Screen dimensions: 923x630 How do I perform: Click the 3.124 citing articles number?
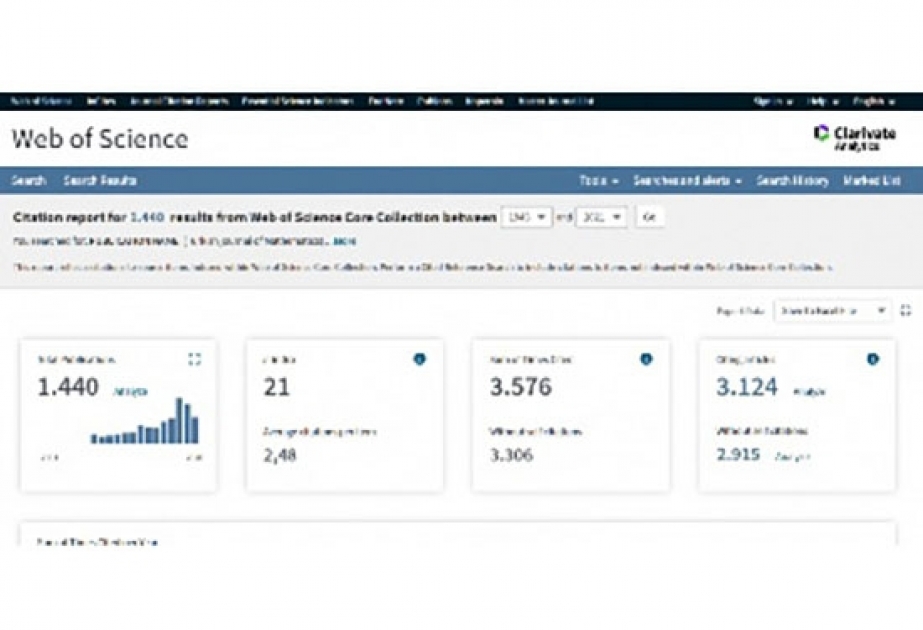pos(747,387)
